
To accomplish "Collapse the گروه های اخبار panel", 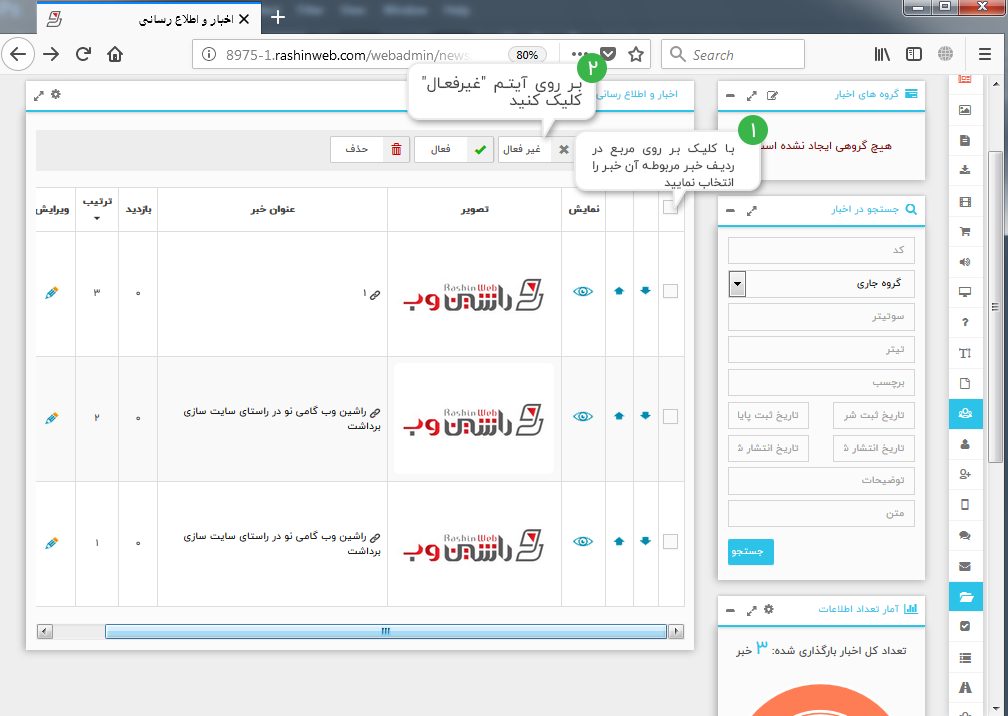I will click(730, 96).
